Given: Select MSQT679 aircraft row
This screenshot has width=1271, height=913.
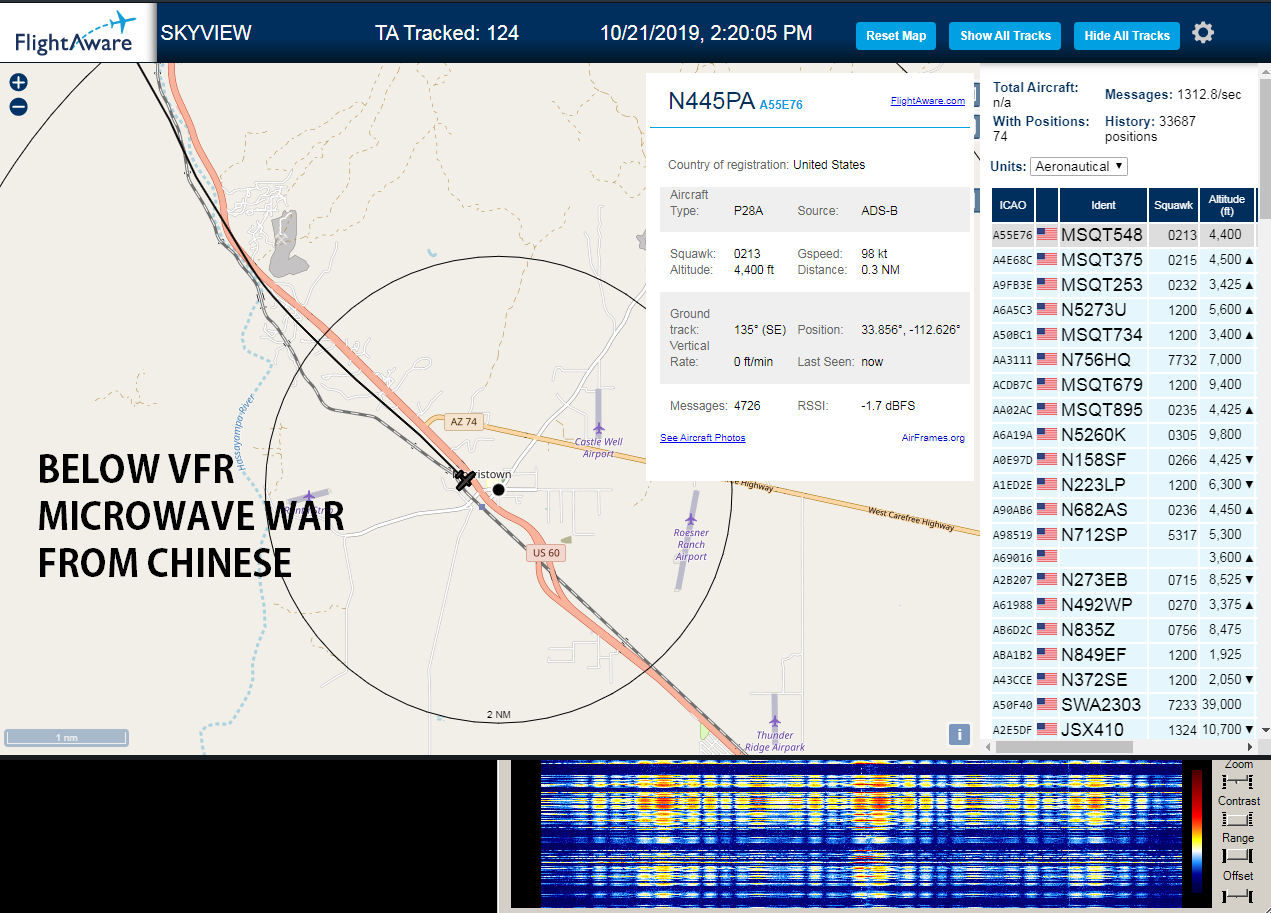Looking at the screenshot, I should 1123,385.
